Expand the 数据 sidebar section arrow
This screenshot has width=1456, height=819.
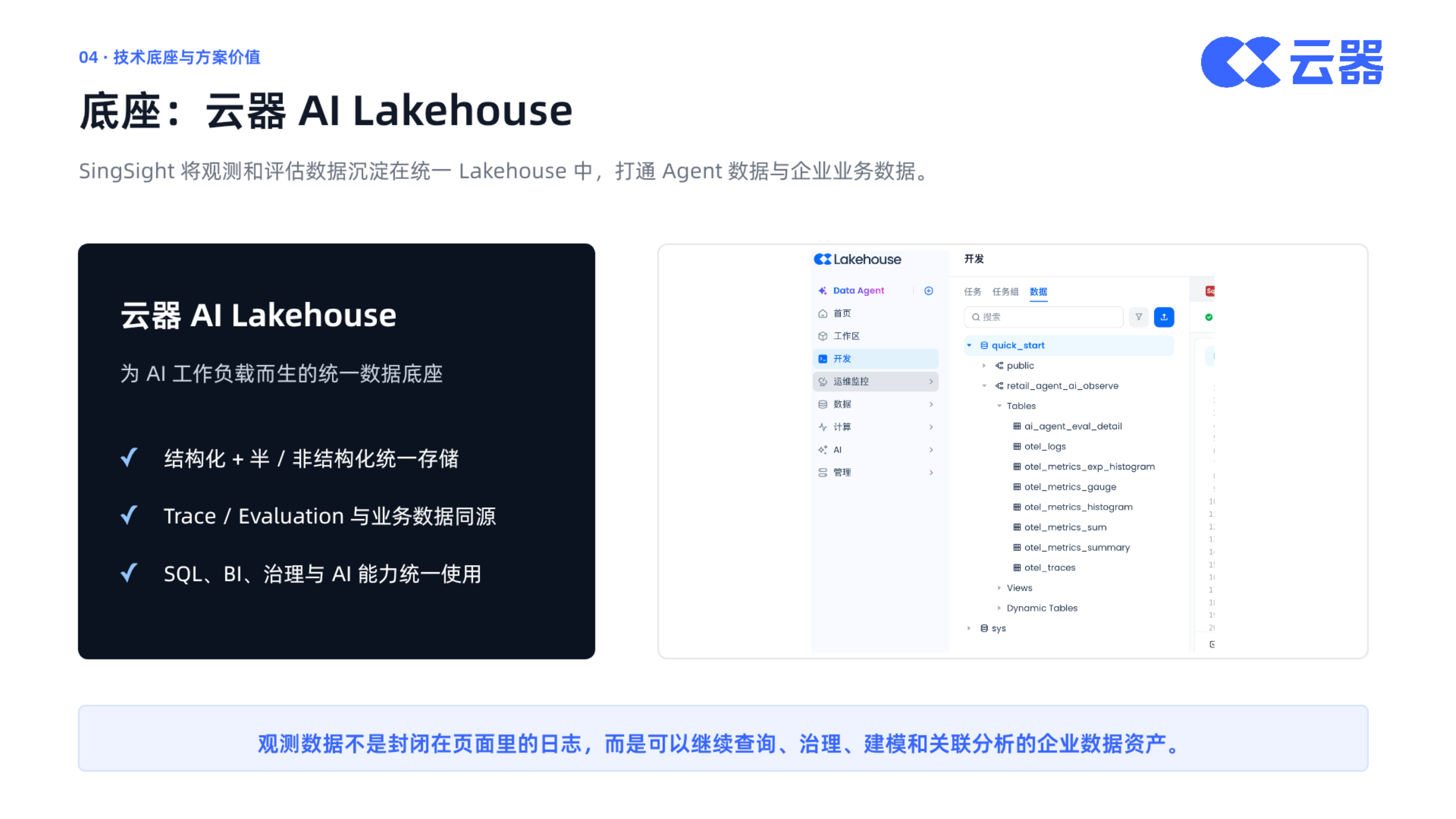(931, 404)
